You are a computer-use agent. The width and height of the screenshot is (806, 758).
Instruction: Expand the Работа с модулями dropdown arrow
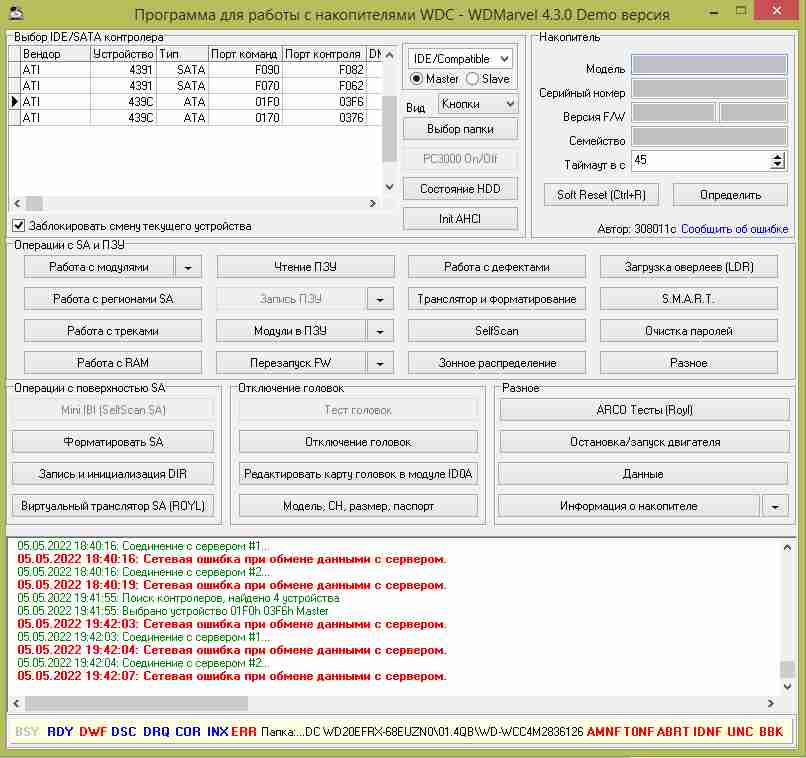(x=188, y=267)
